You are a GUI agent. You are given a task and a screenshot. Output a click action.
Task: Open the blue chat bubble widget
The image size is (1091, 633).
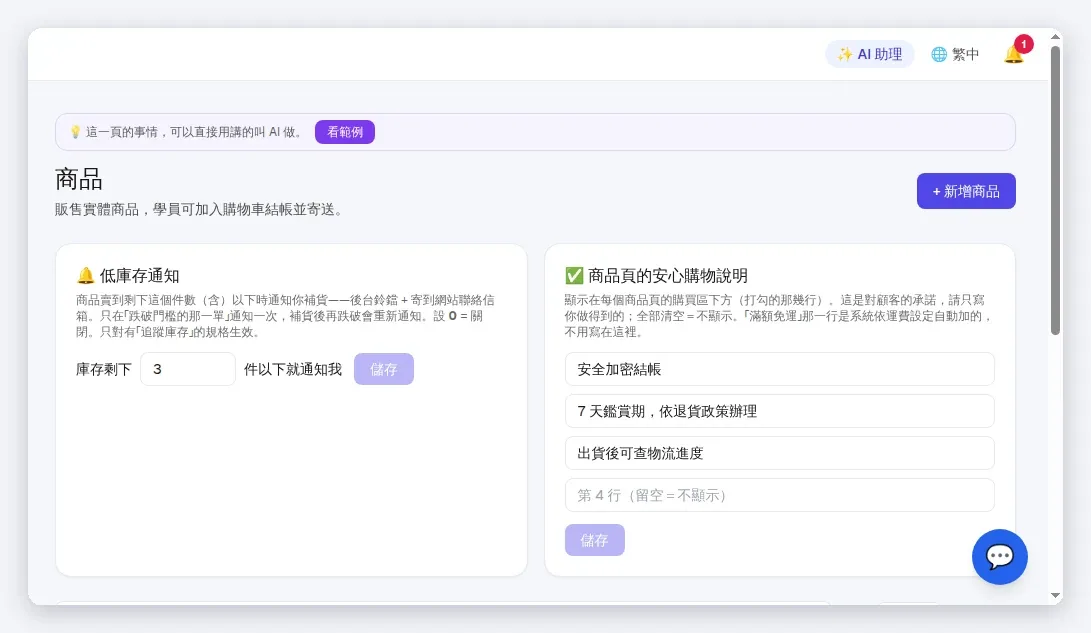(x=999, y=556)
